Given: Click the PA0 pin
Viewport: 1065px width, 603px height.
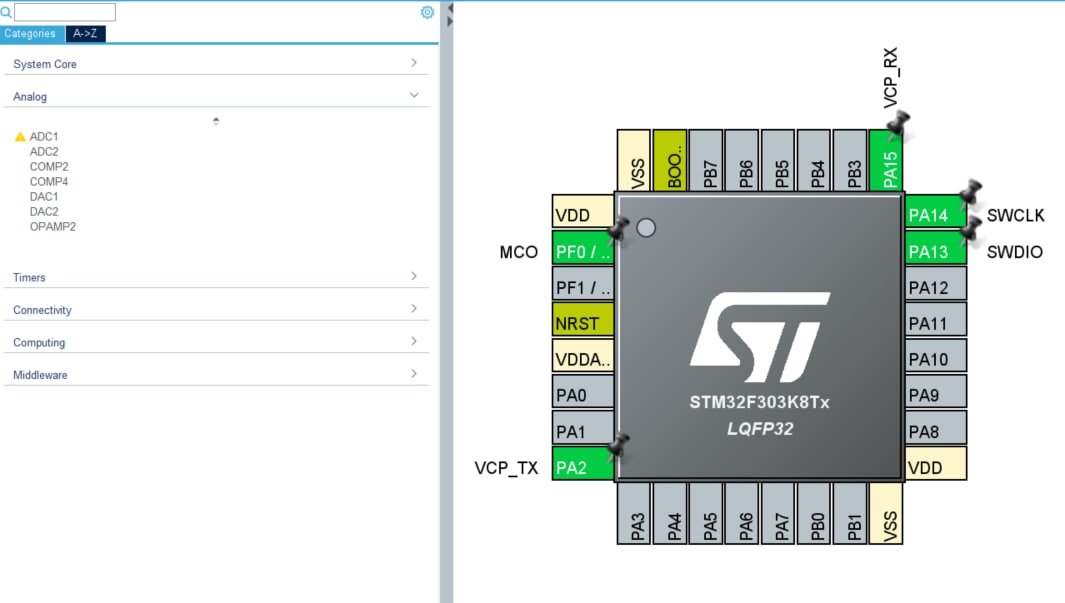Looking at the screenshot, I should coord(583,392).
